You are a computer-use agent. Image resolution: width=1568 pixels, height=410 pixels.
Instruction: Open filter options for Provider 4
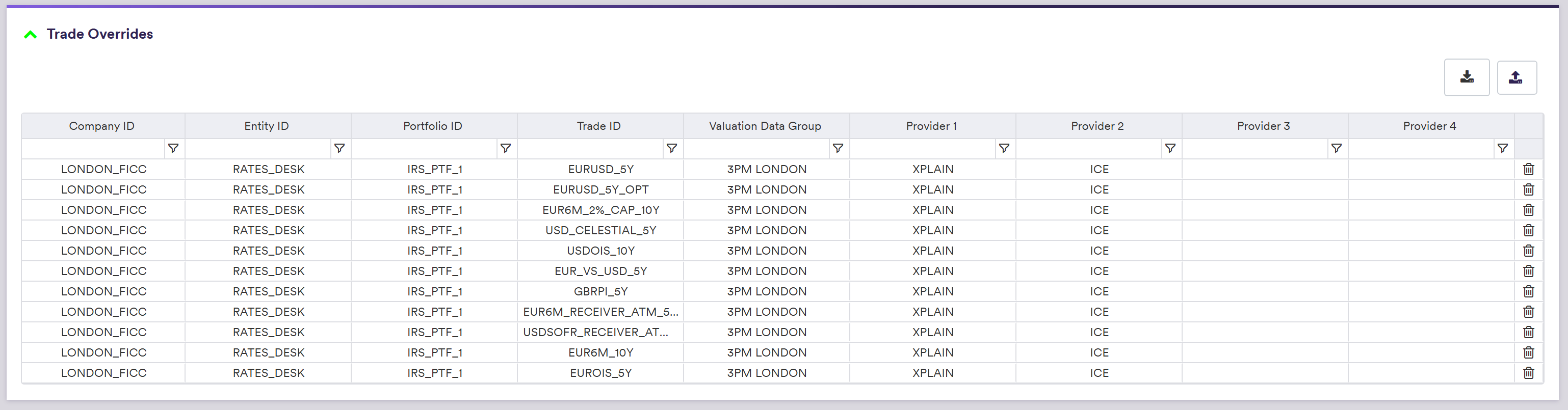pos(1502,148)
